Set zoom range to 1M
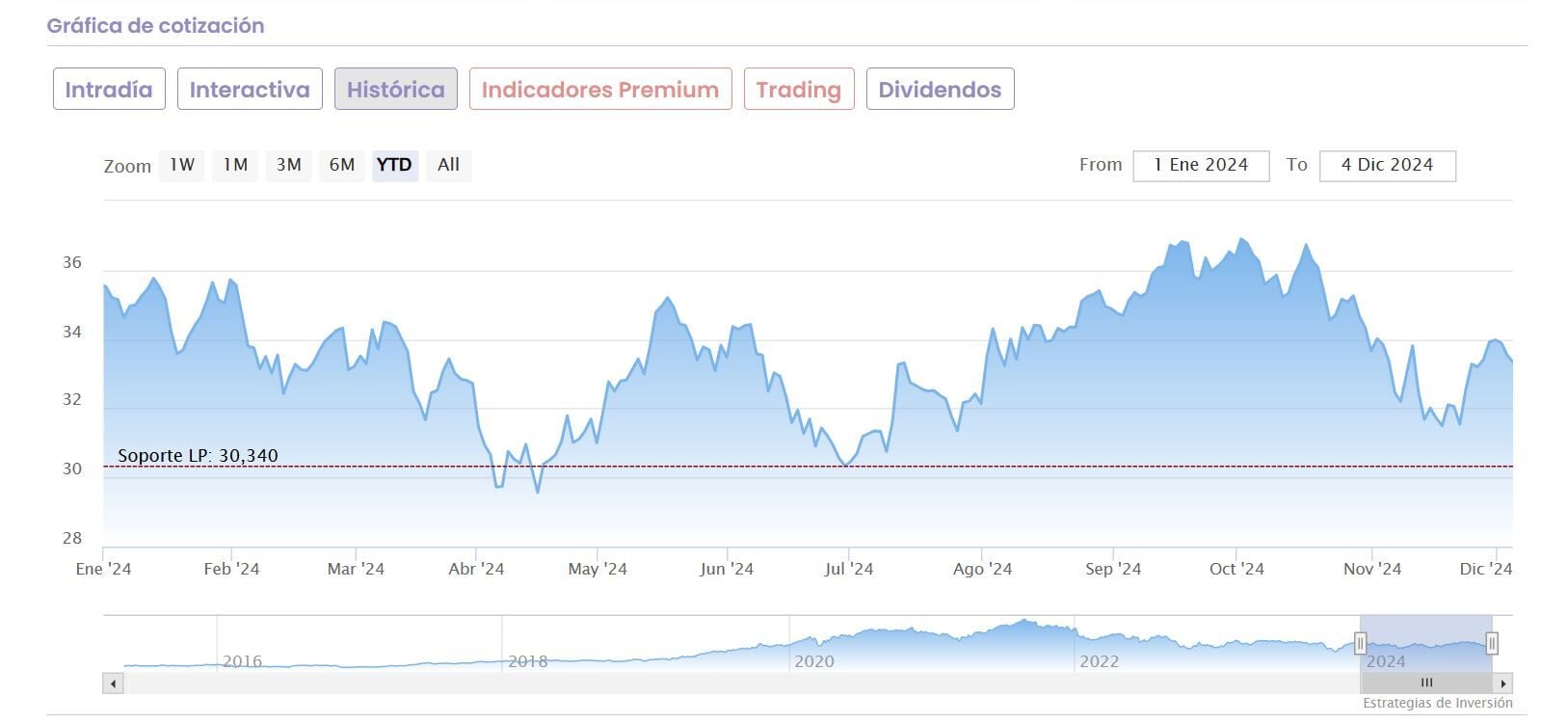The height and width of the screenshot is (723, 1568). point(235,165)
